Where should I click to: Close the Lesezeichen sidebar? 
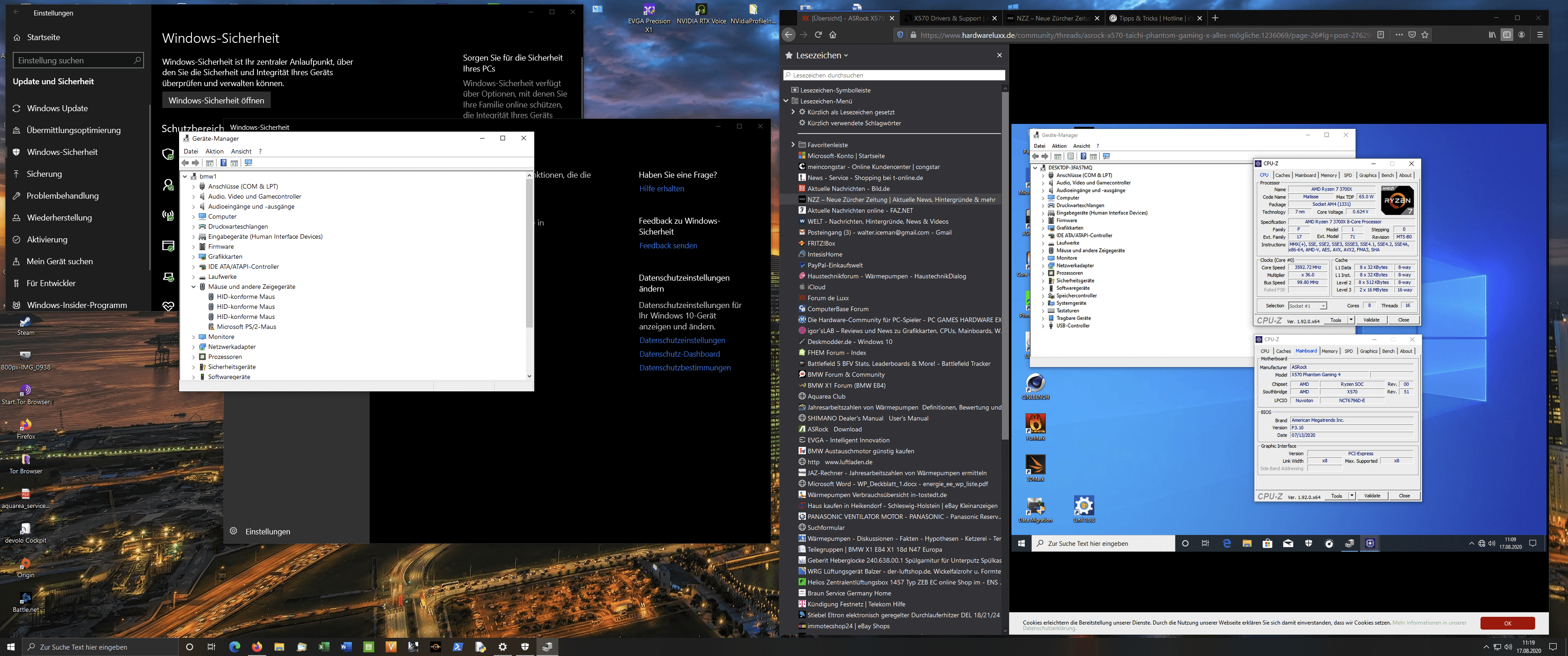point(999,56)
